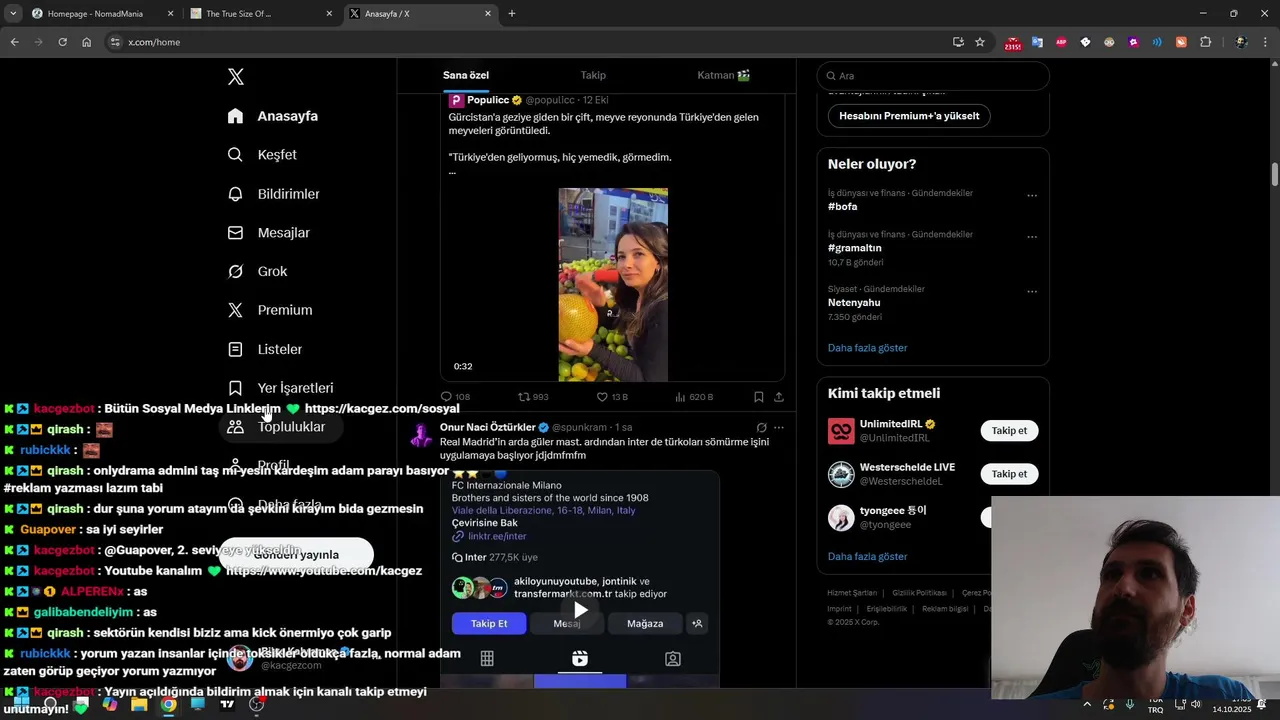The width and height of the screenshot is (1280, 720).
Task: Open the Google Translate extension icon
Action: pyautogui.click(x=1037, y=42)
